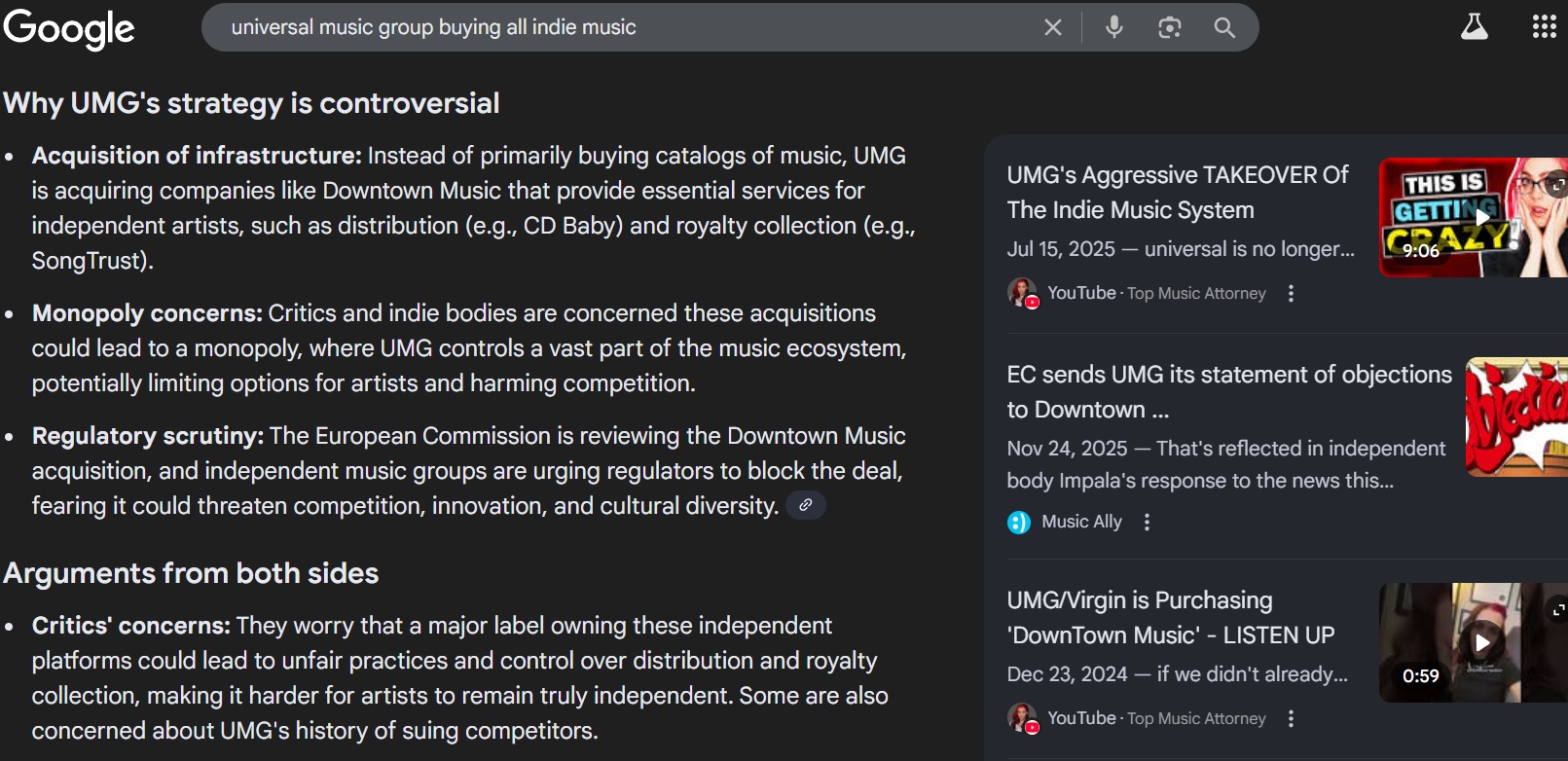Open Google Lens image search

[x=1170, y=27]
